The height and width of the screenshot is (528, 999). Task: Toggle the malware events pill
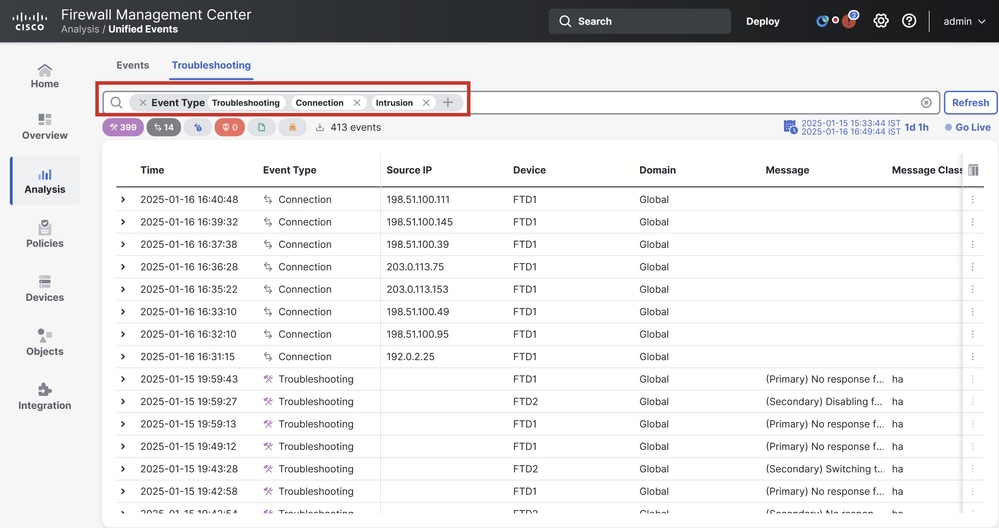coord(292,127)
